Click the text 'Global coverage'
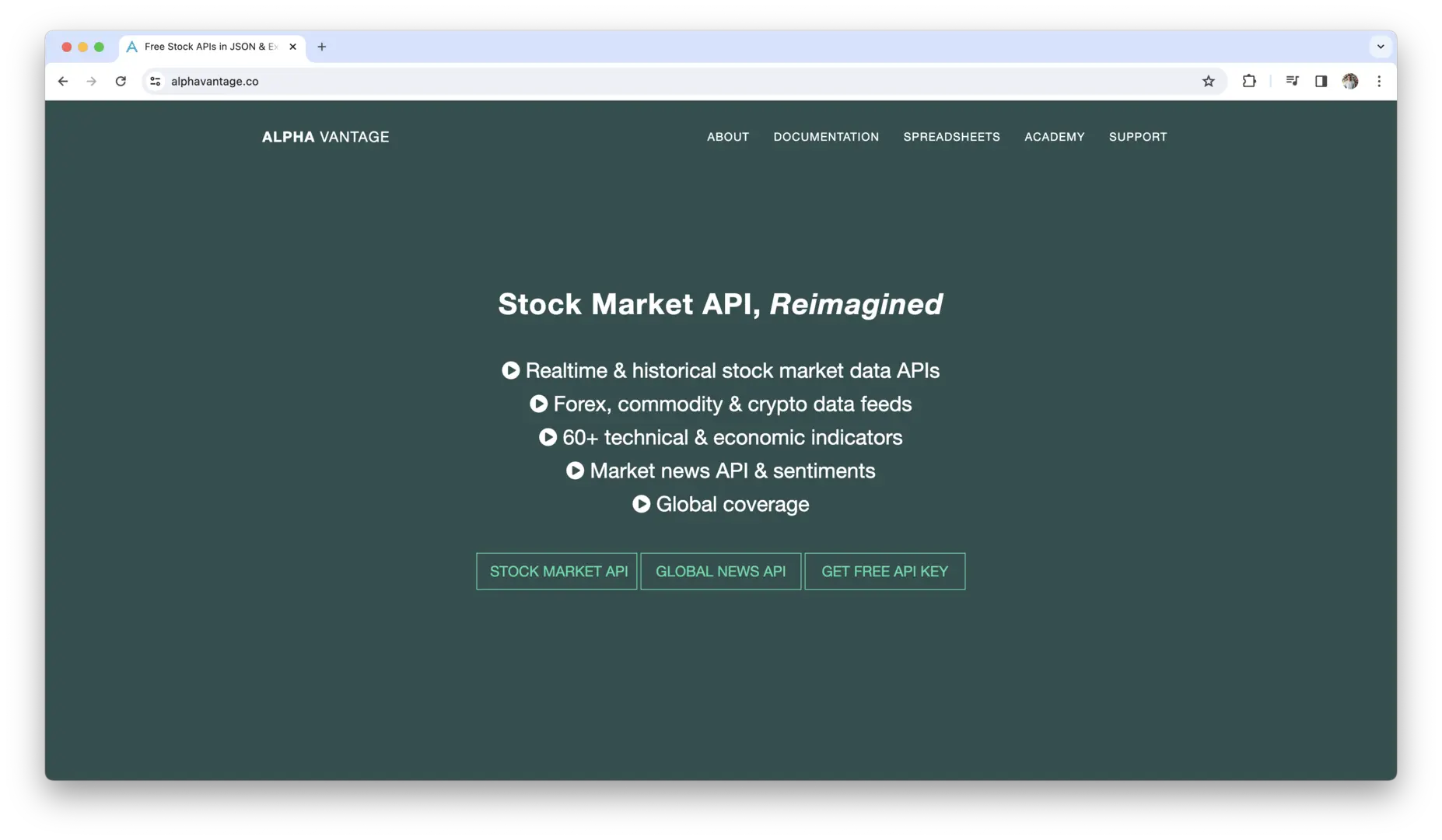Viewport: 1442px width, 840px height. (733, 504)
